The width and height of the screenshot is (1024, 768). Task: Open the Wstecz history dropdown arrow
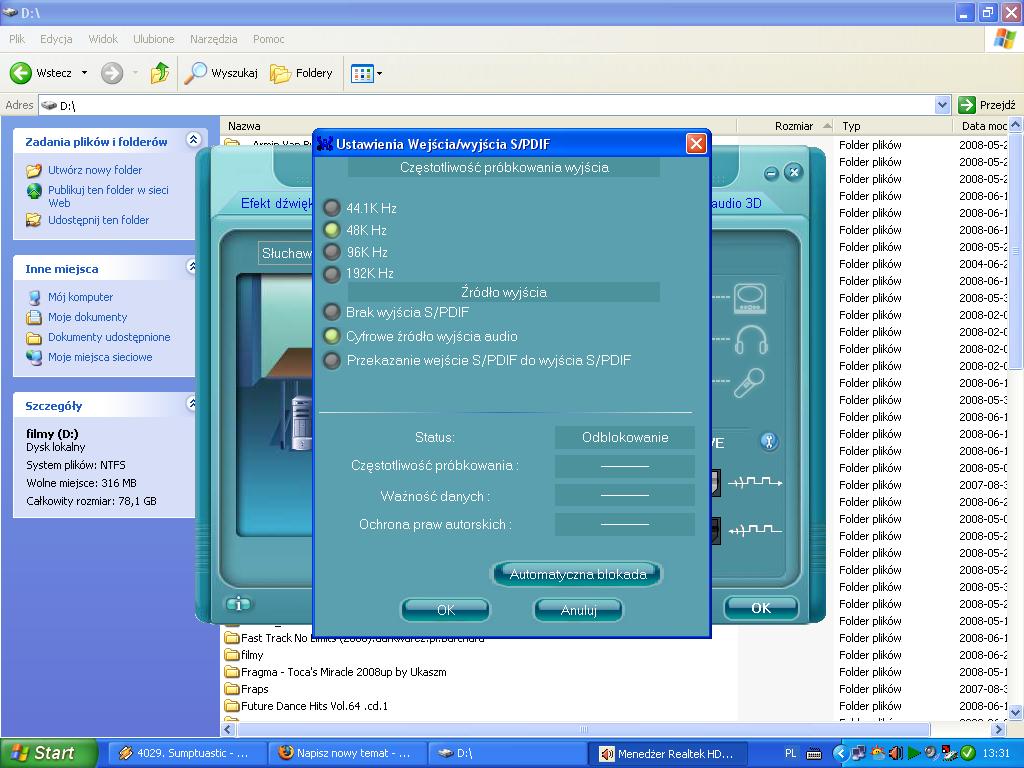84,73
